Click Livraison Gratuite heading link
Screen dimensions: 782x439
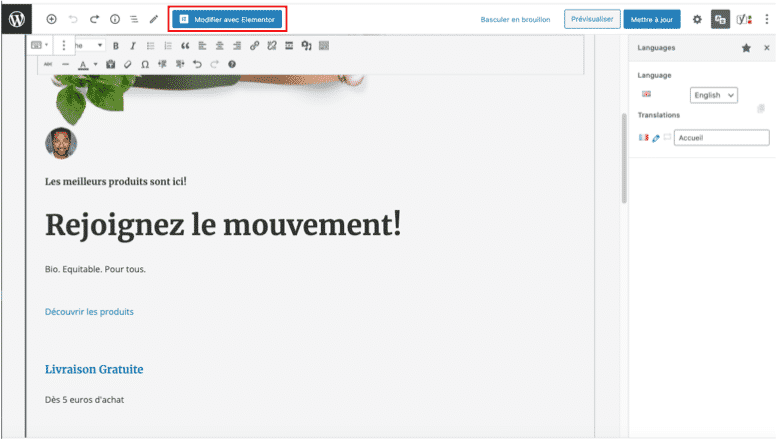pyautogui.click(x=94, y=370)
